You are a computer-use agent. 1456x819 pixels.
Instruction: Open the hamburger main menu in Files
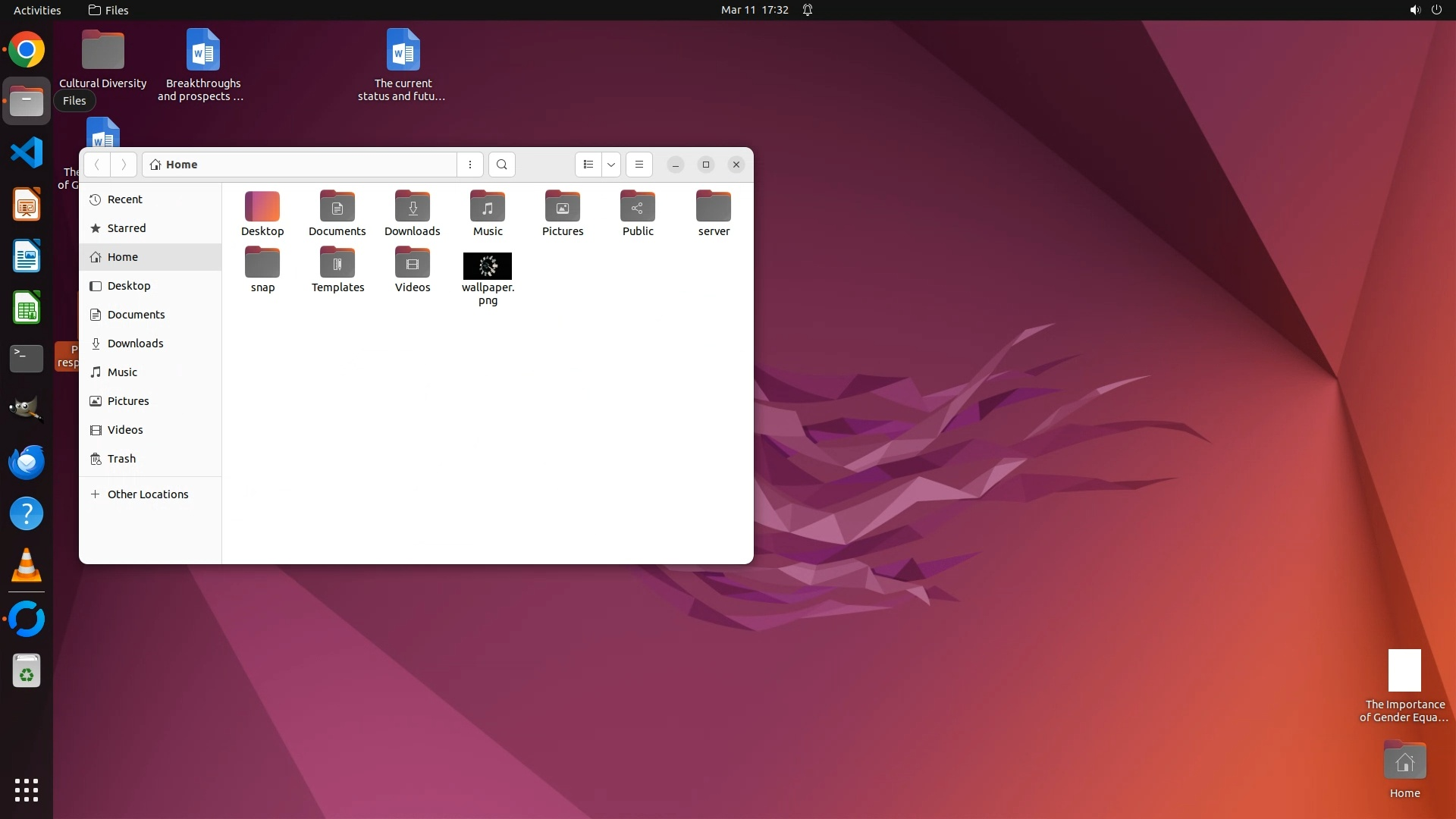click(x=639, y=165)
